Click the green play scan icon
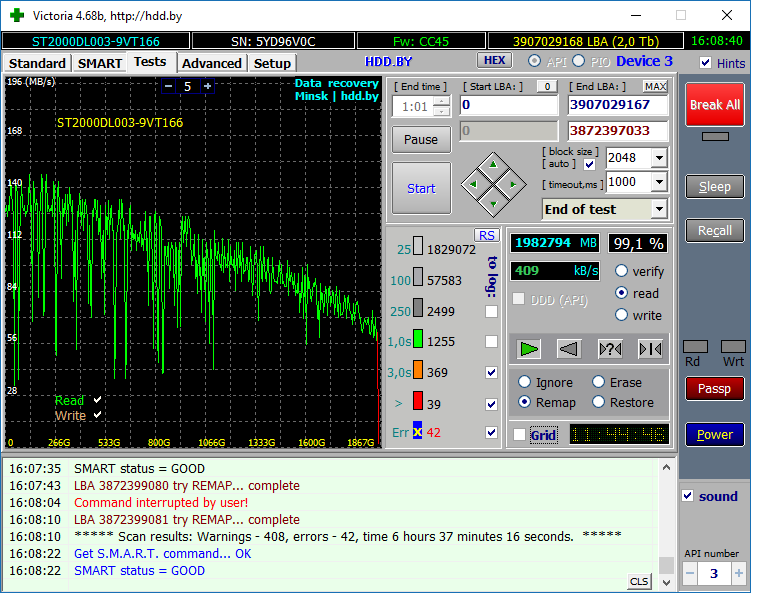The image size is (768, 614). point(529,349)
